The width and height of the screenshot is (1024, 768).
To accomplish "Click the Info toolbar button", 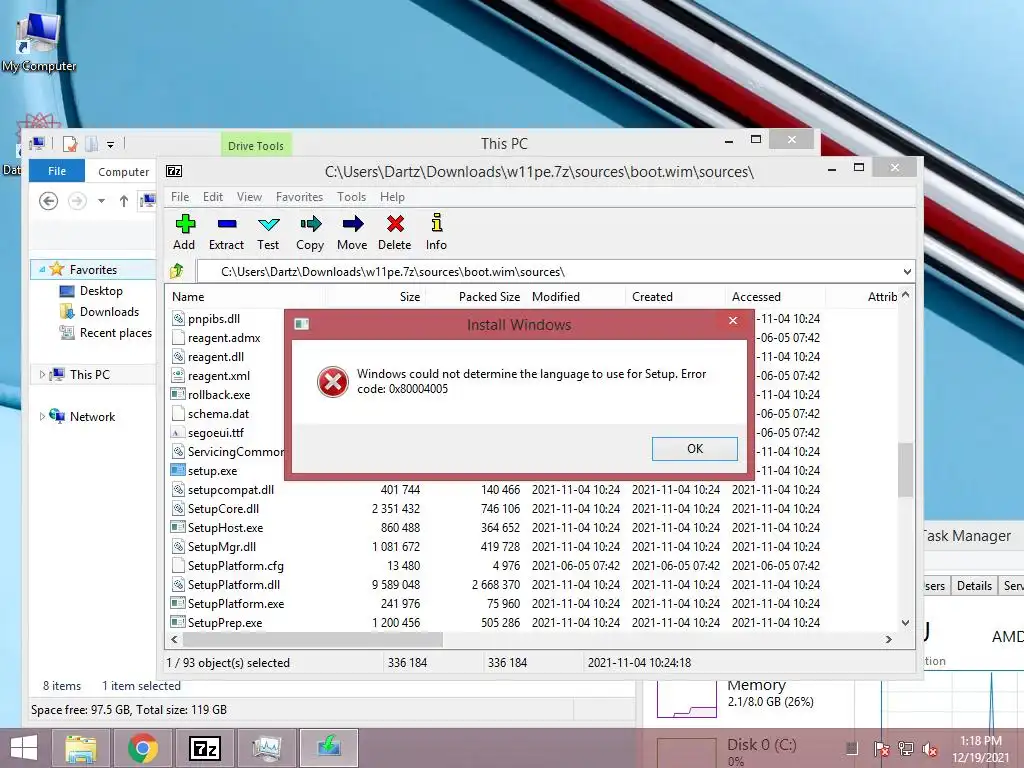I will 436,232.
